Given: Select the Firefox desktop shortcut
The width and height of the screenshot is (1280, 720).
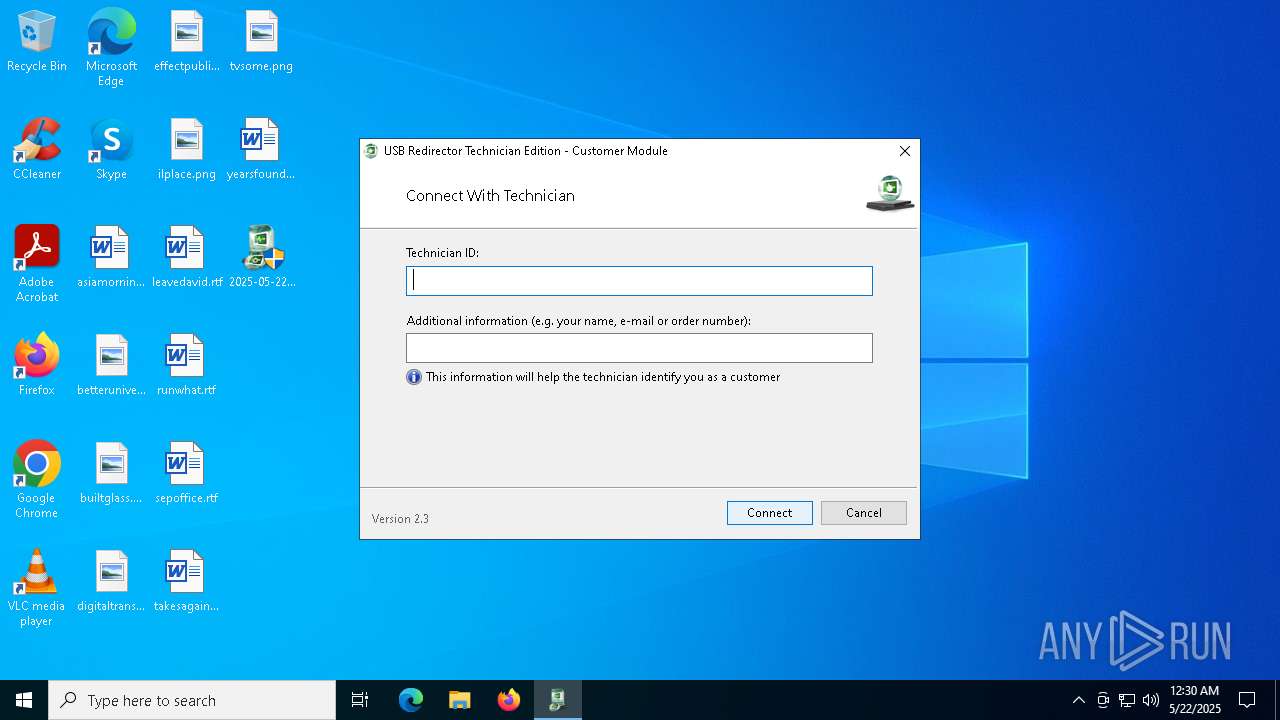Looking at the screenshot, I should 37,366.
